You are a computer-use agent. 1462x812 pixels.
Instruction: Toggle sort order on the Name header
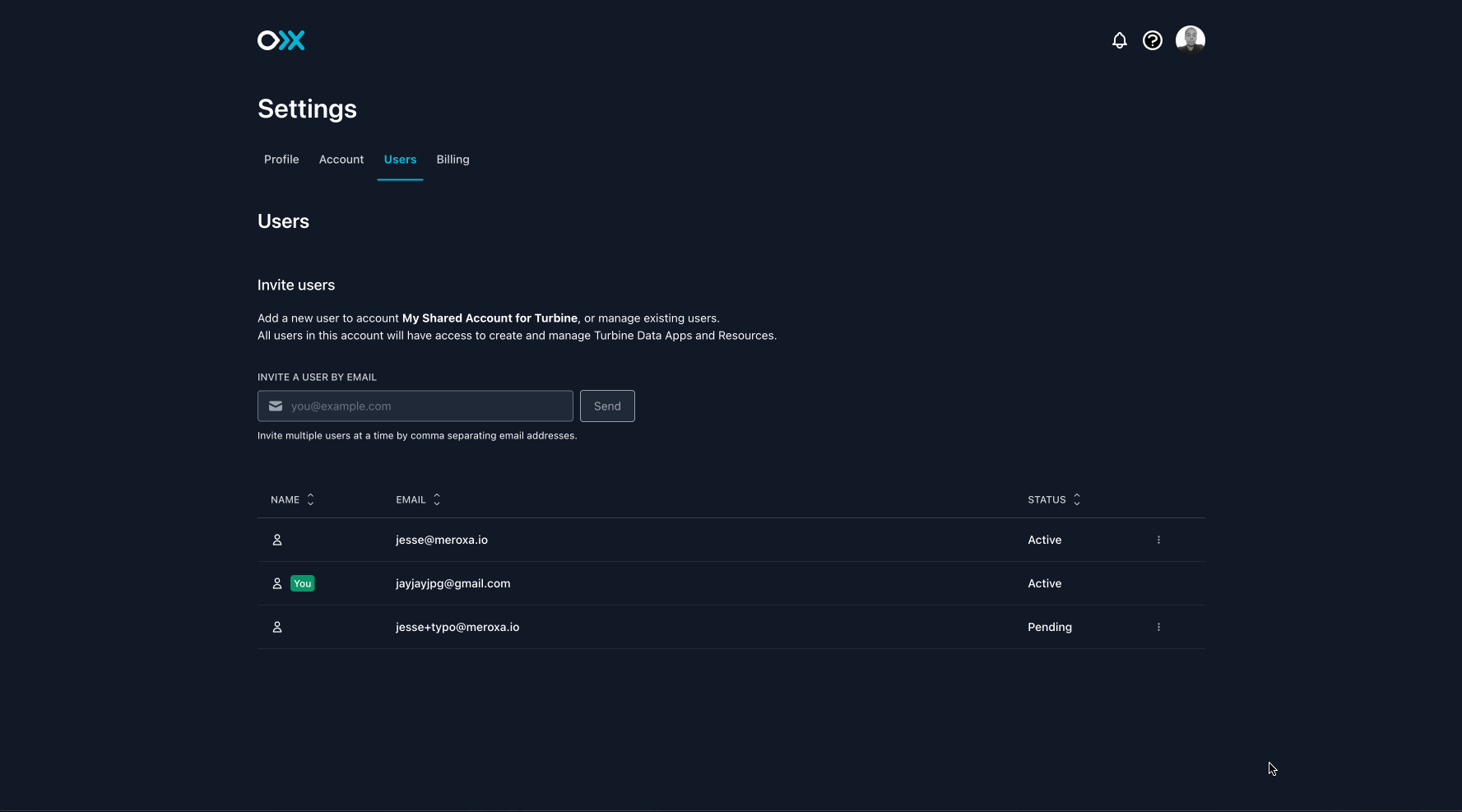pyautogui.click(x=310, y=499)
